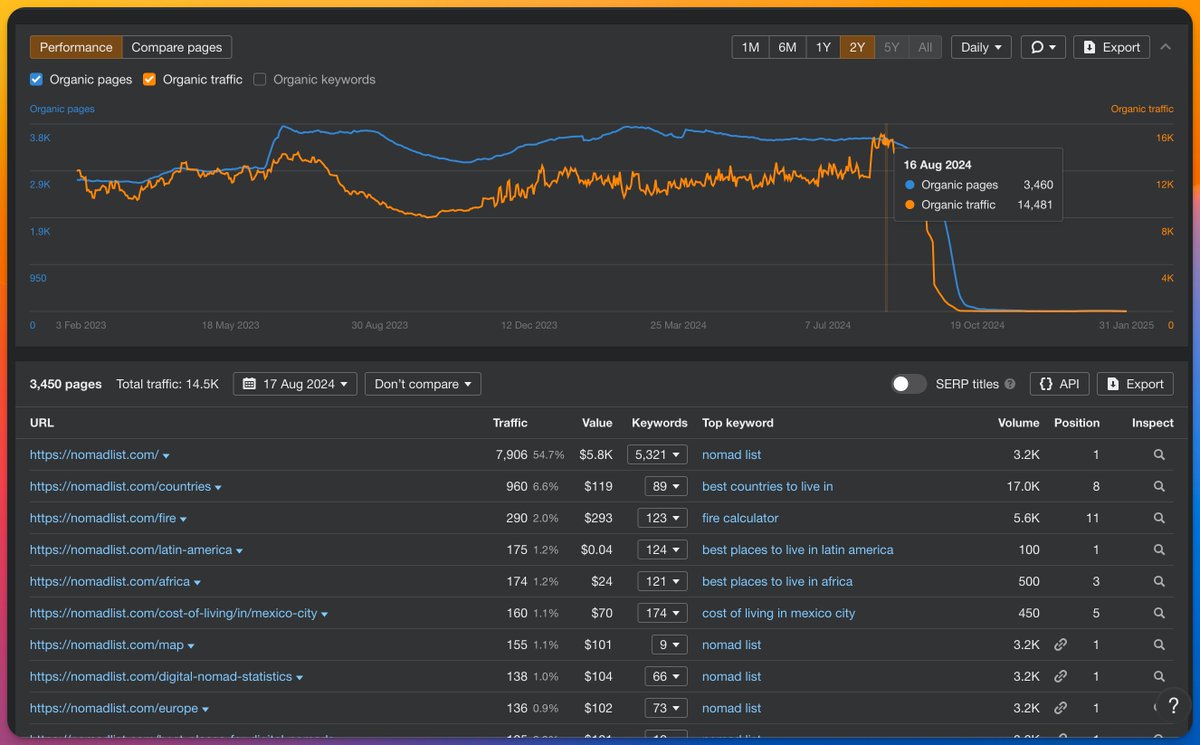Click link icon in digital-nomad-statistics row
This screenshot has height=745, width=1200.
1061,677
